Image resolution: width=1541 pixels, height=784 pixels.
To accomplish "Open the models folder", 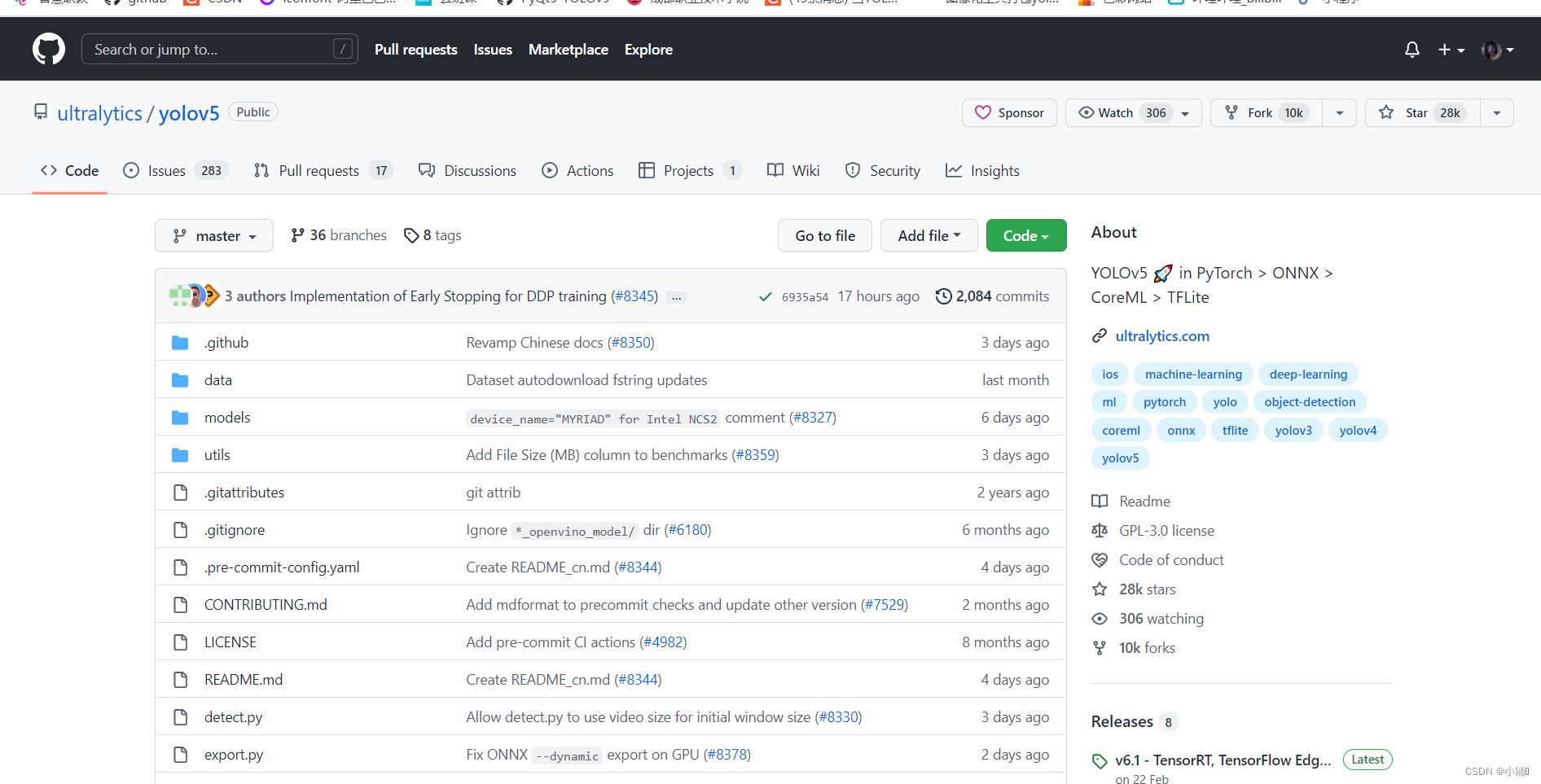I will coord(227,418).
